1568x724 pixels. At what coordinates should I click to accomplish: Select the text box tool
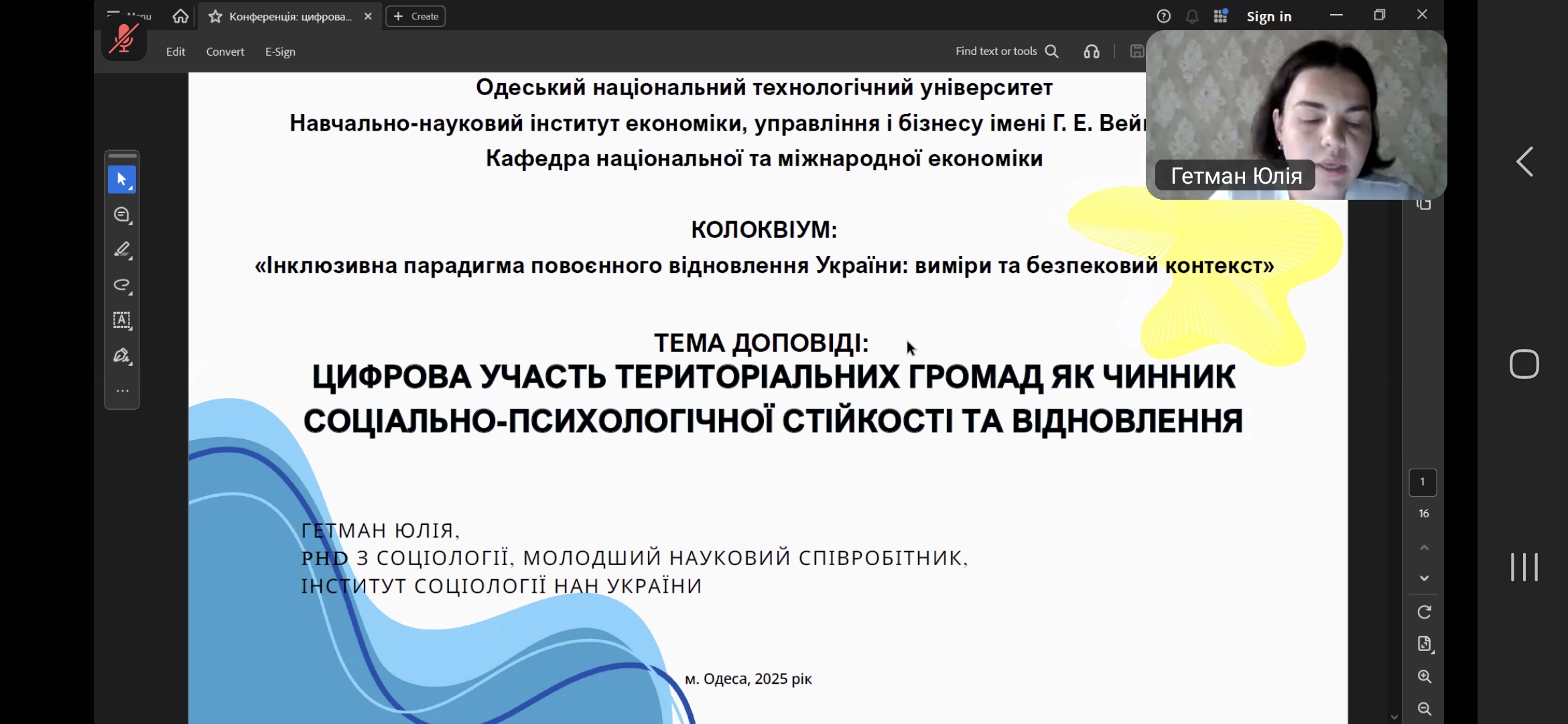pos(121,320)
